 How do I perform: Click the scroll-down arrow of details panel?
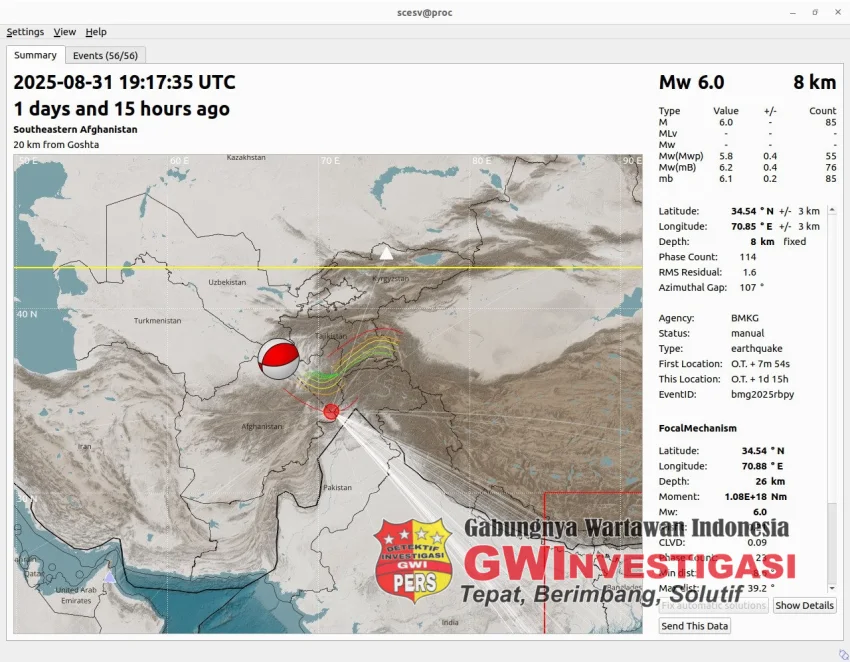[832, 588]
